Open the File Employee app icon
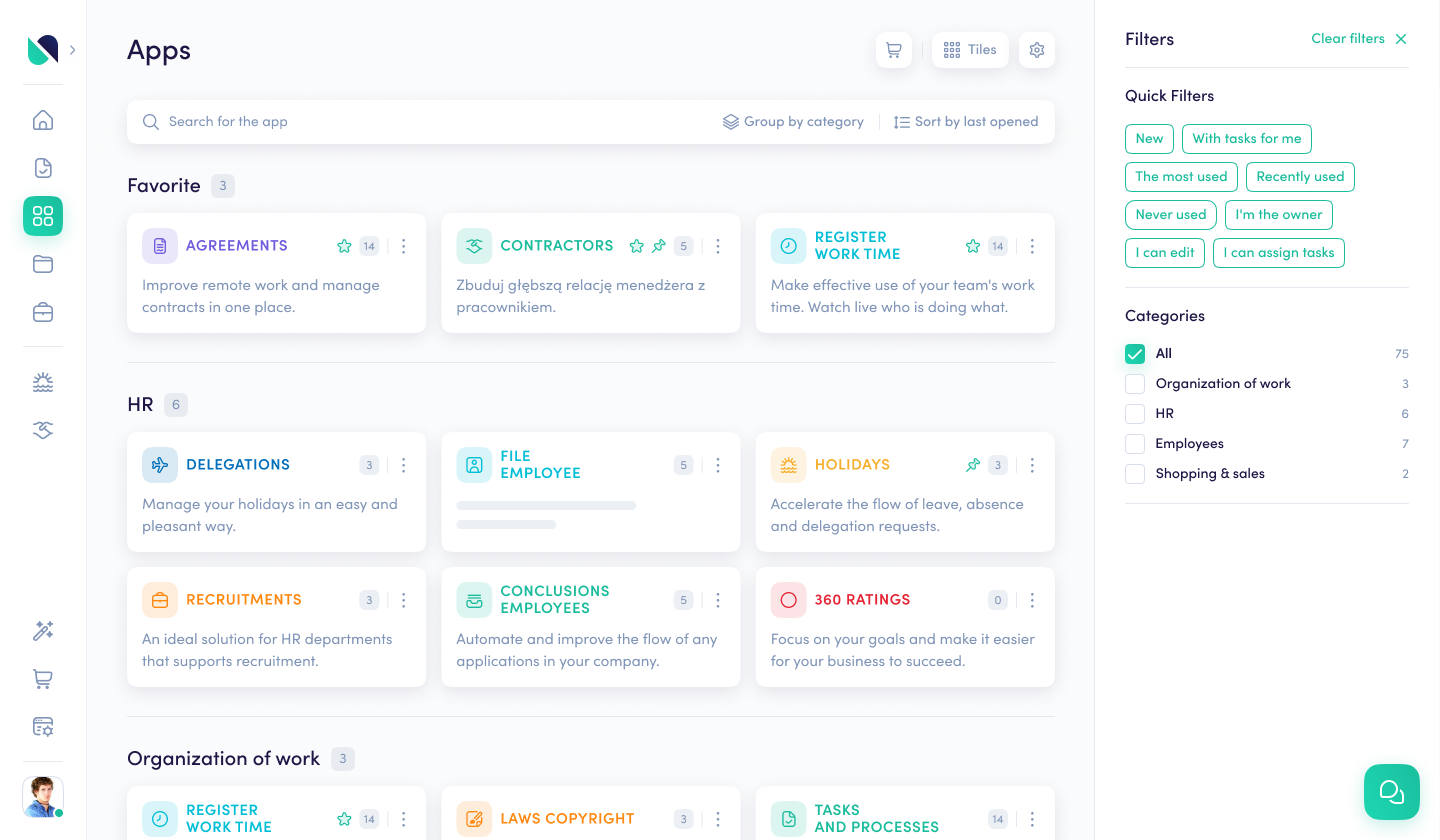The height and width of the screenshot is (840, 1440). (474, 465)
